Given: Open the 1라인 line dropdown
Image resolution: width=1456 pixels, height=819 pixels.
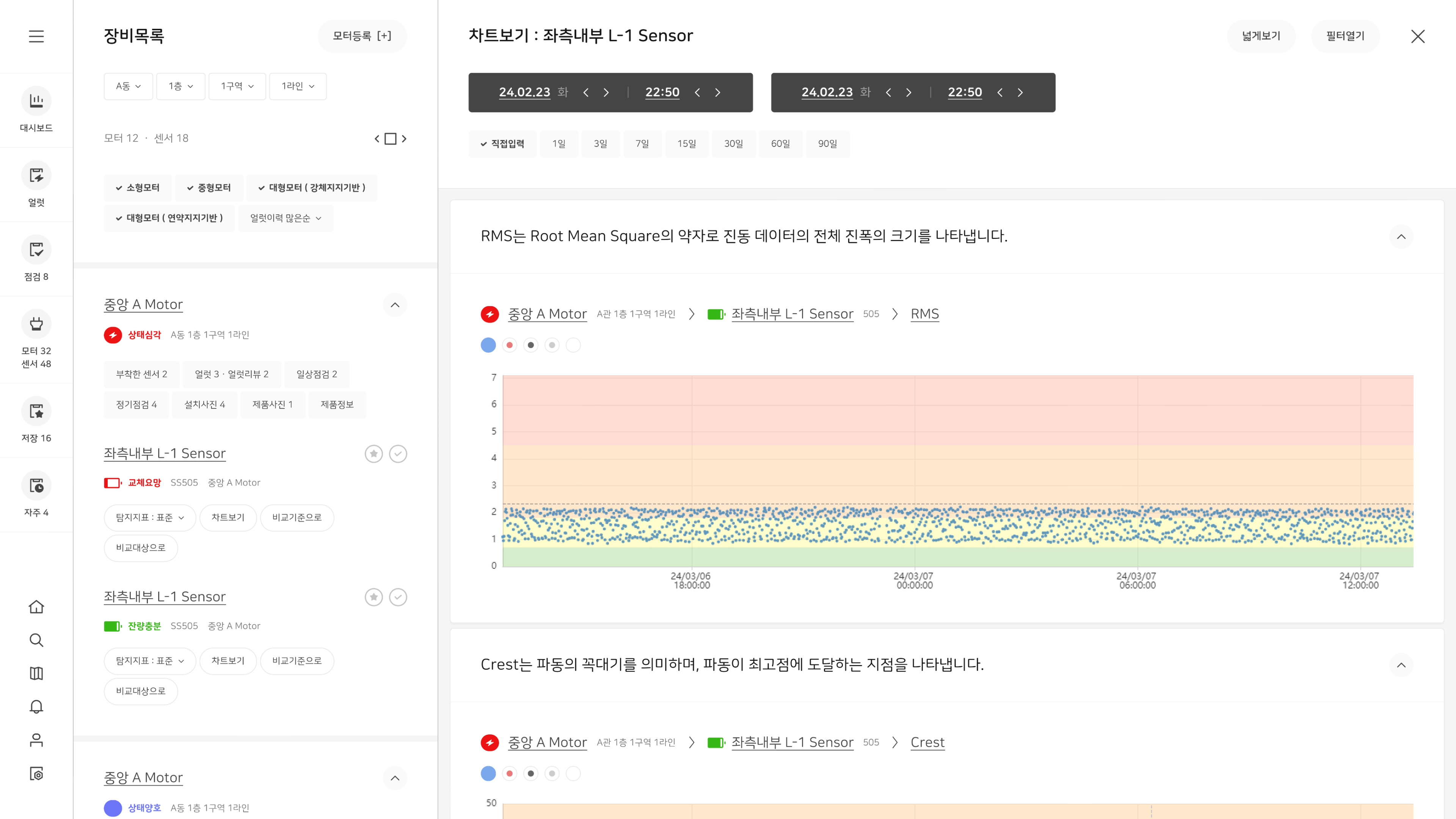Looking at the screenshot, I should coord(298,86).
